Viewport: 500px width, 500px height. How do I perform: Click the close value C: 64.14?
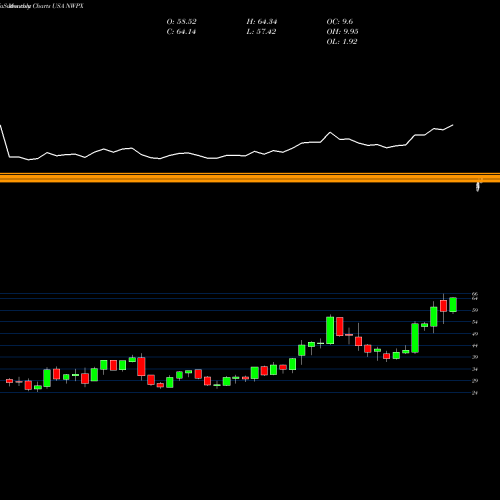[x=181, y=32]
